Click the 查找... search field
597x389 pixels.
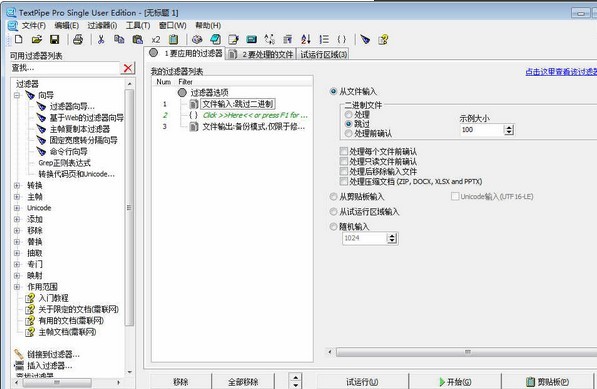click(65, 68)
